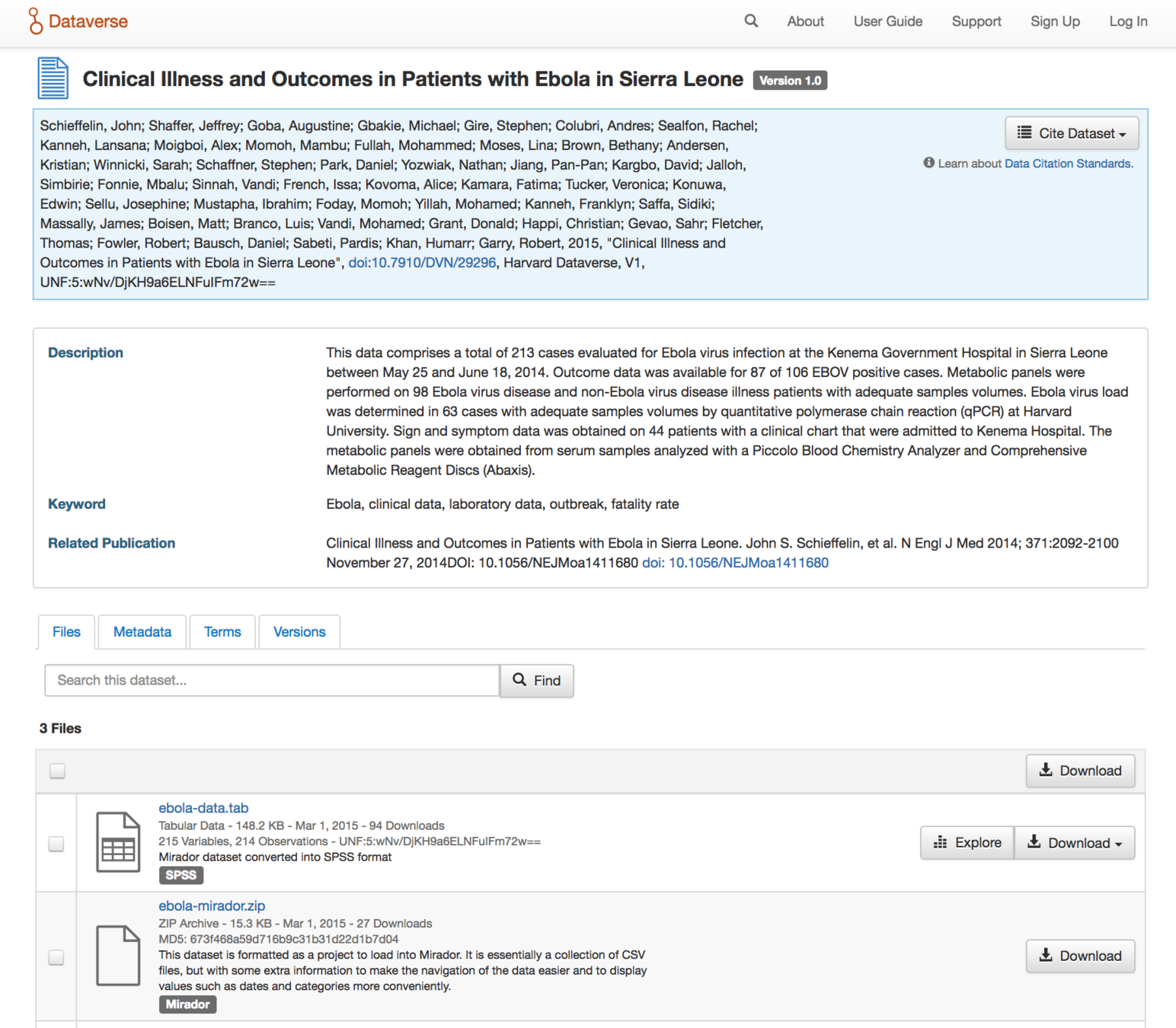Go to Log In page
The image size is (1176, 1028).
point(1128,21)
